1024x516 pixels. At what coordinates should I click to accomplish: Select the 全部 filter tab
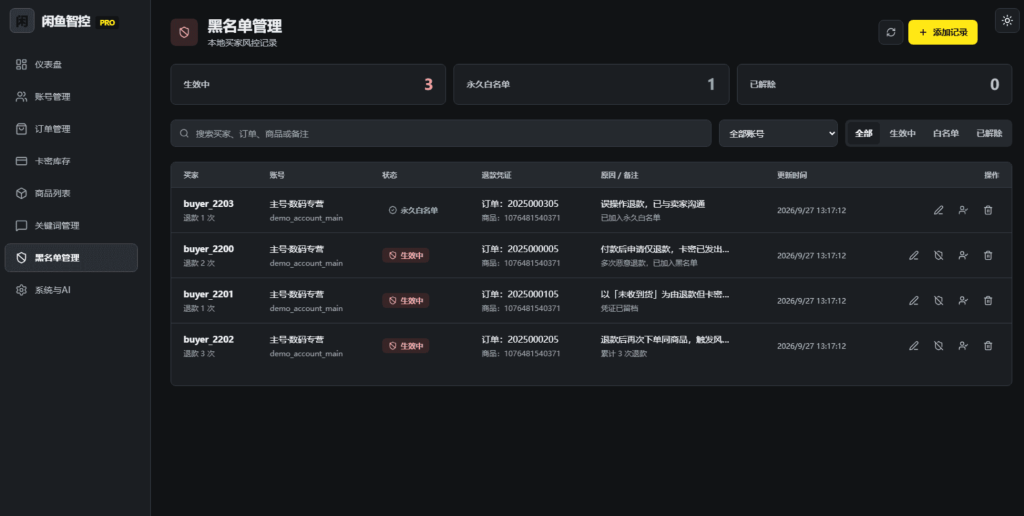863,133
